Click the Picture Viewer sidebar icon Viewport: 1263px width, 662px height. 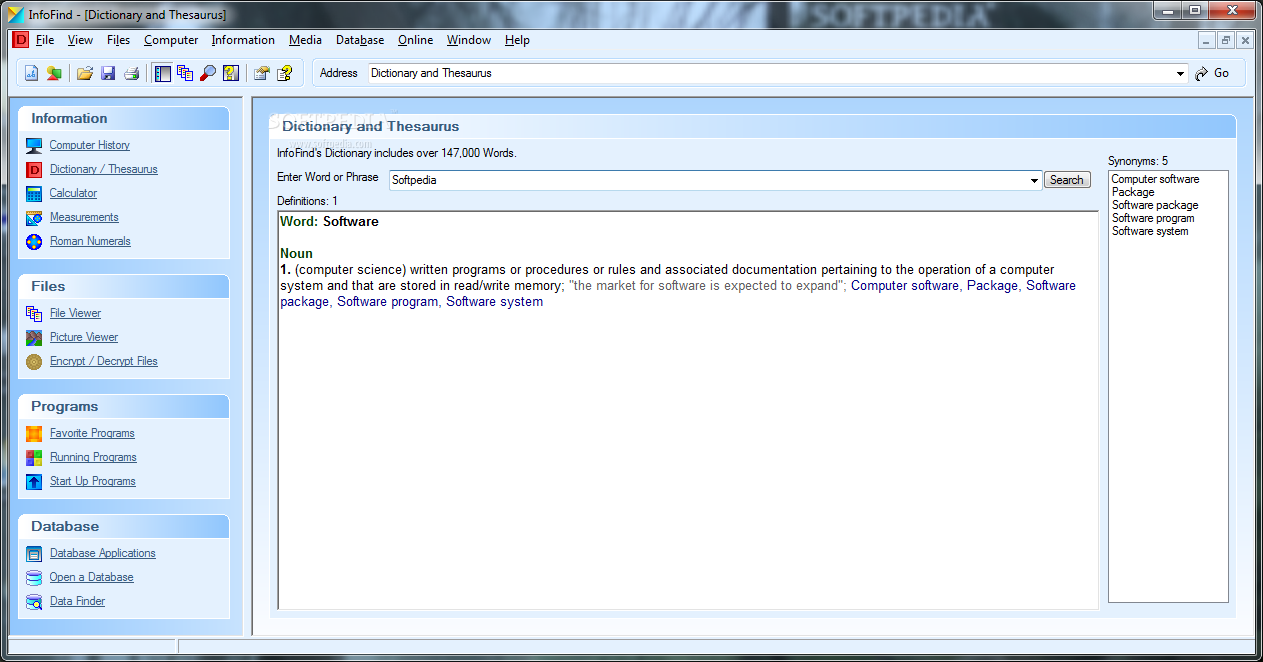coord(34,337)
